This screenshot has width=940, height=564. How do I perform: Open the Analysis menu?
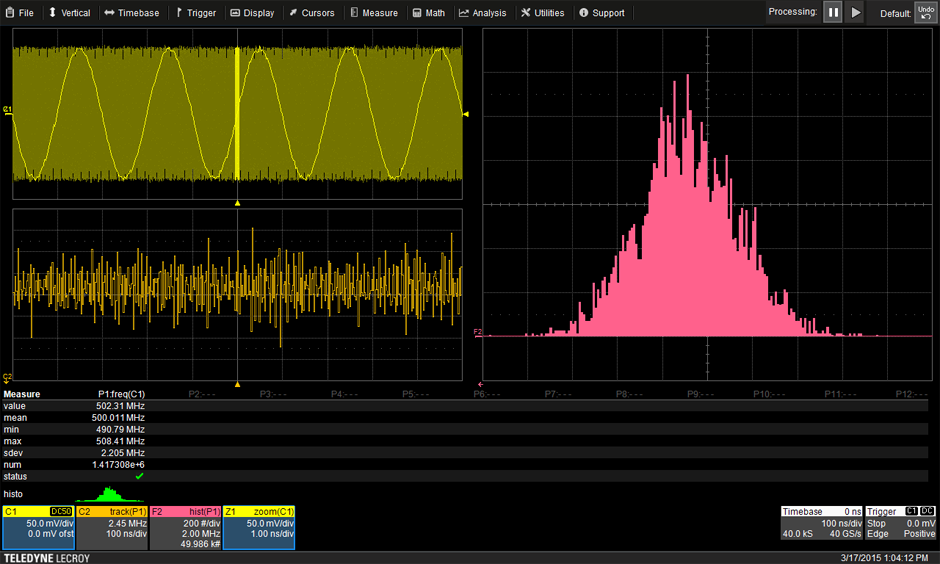tap(482, 13)
